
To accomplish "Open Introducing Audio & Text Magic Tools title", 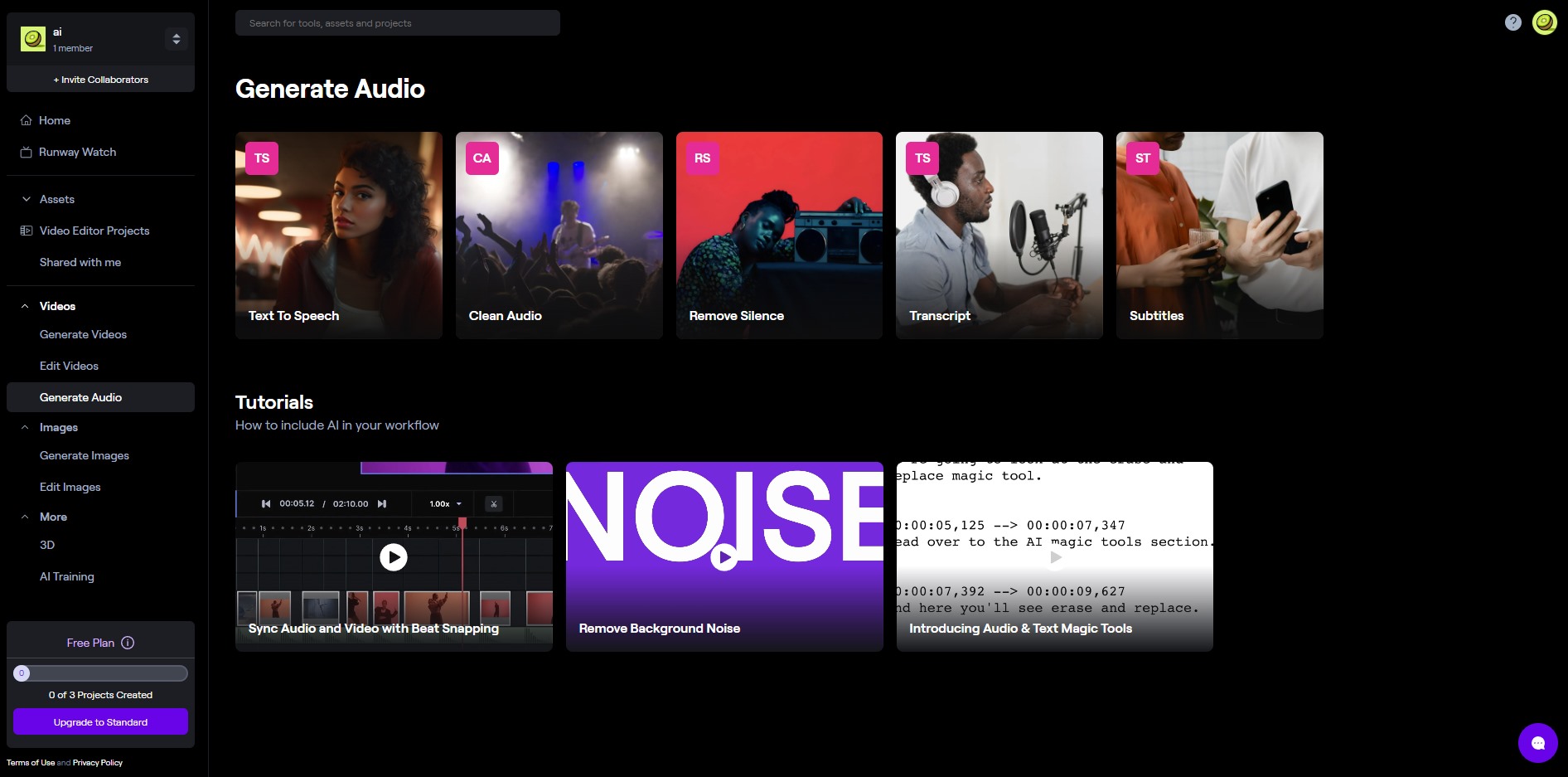I will point(1021,629).
